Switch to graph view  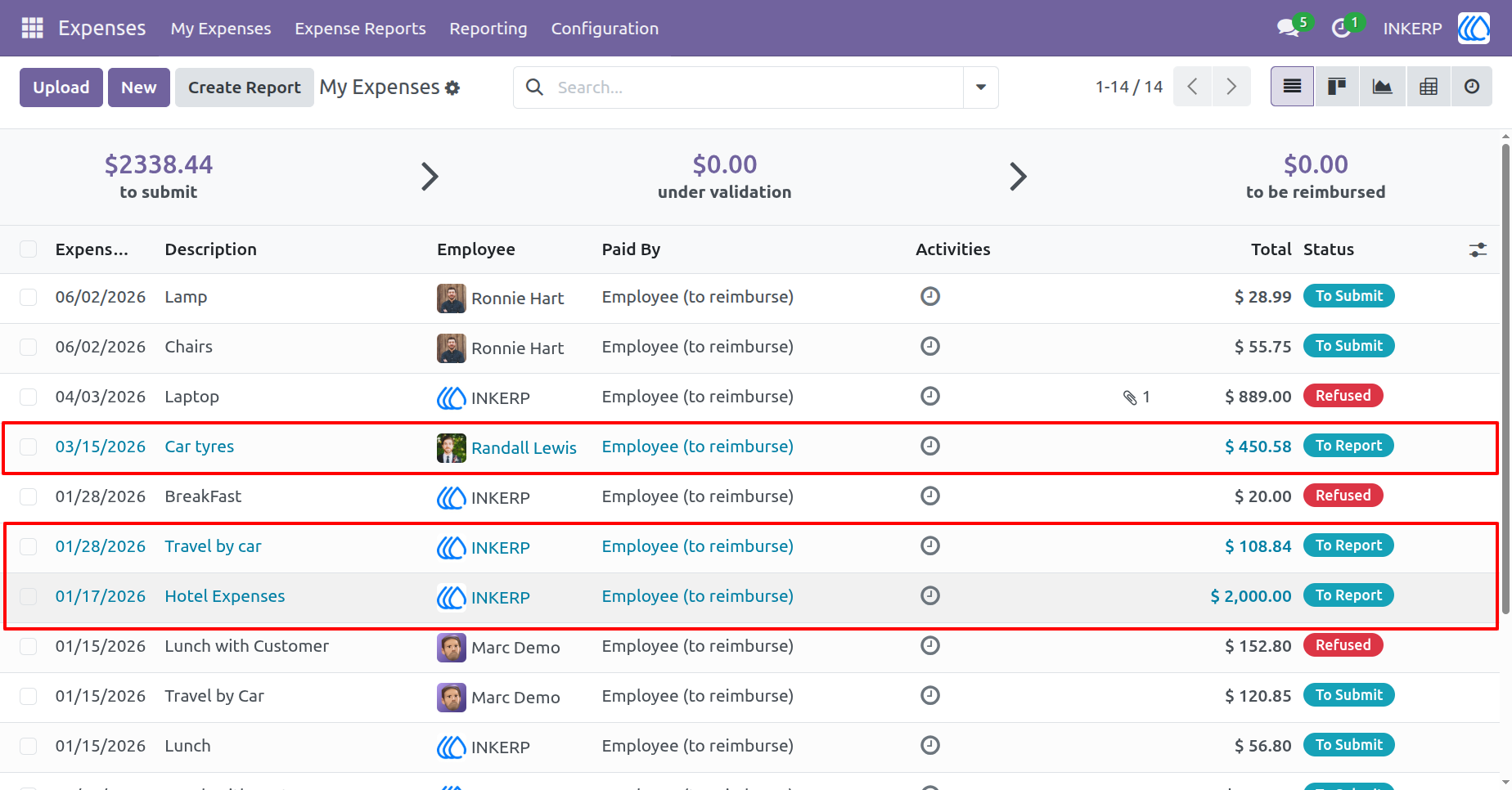(1383, 87)
